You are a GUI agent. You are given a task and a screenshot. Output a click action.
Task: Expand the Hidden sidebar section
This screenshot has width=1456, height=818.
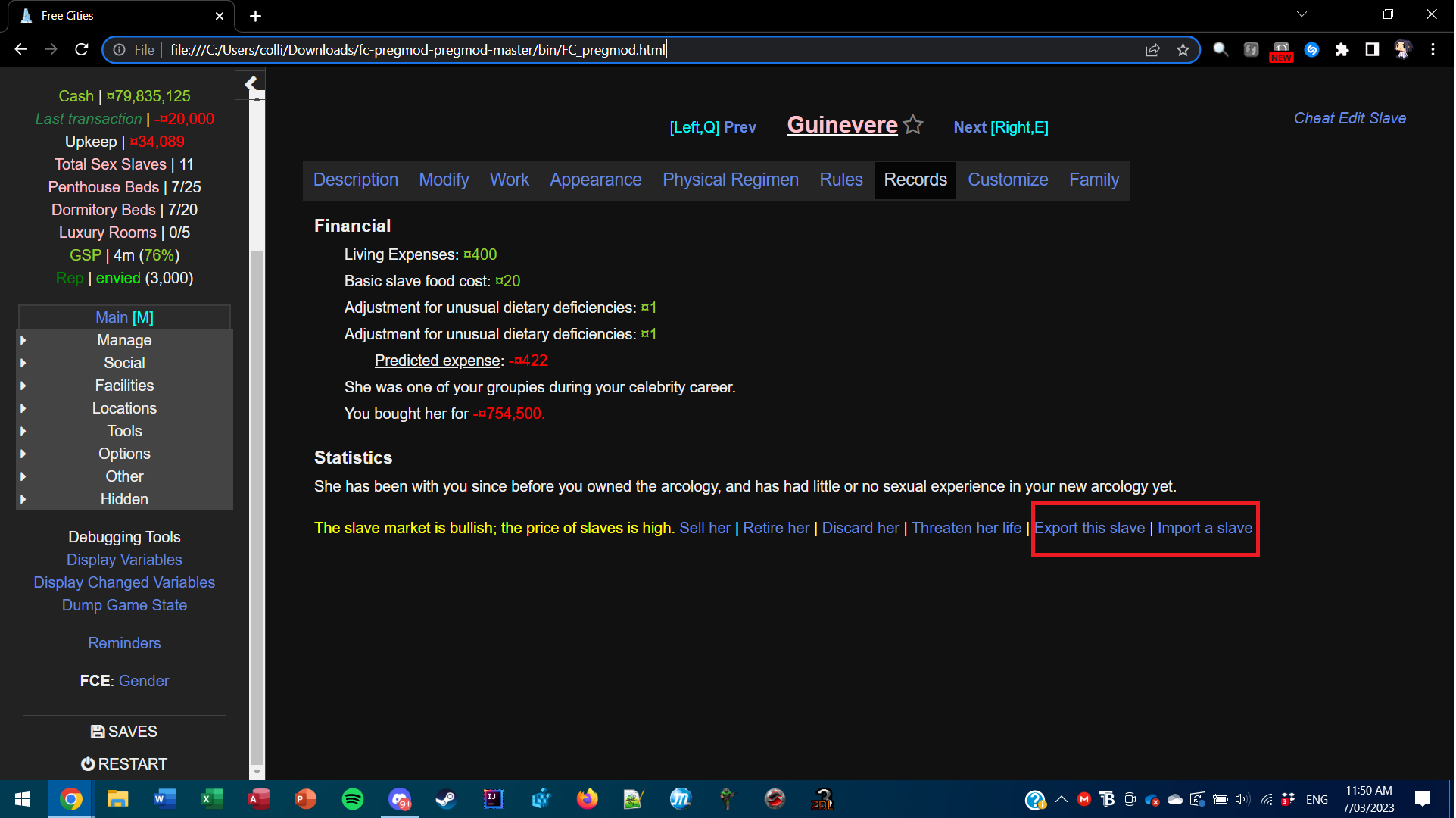(124, 500)
